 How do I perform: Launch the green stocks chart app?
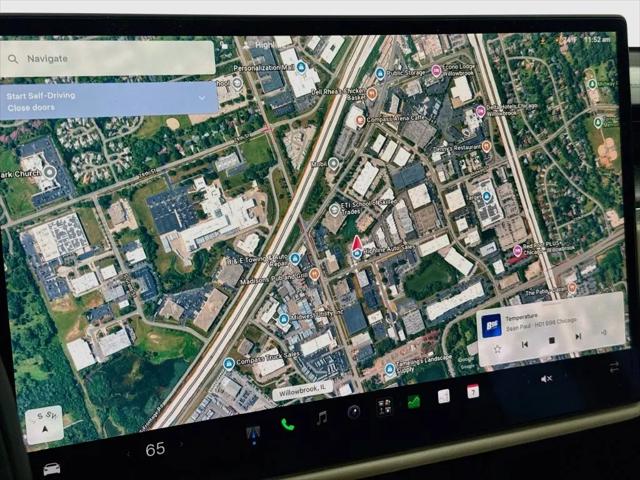point(414,402)
